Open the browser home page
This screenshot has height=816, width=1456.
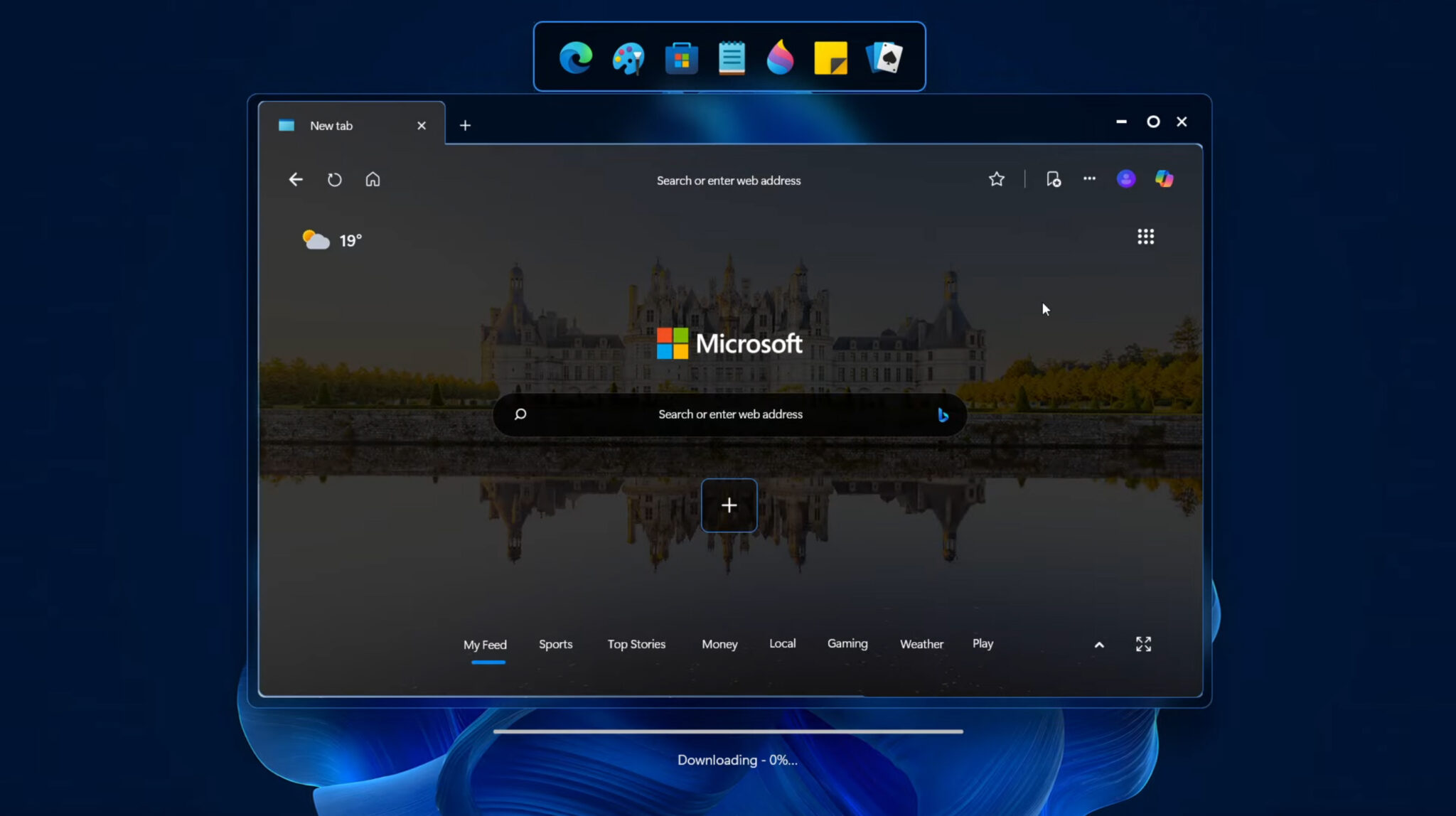point(373,179)
